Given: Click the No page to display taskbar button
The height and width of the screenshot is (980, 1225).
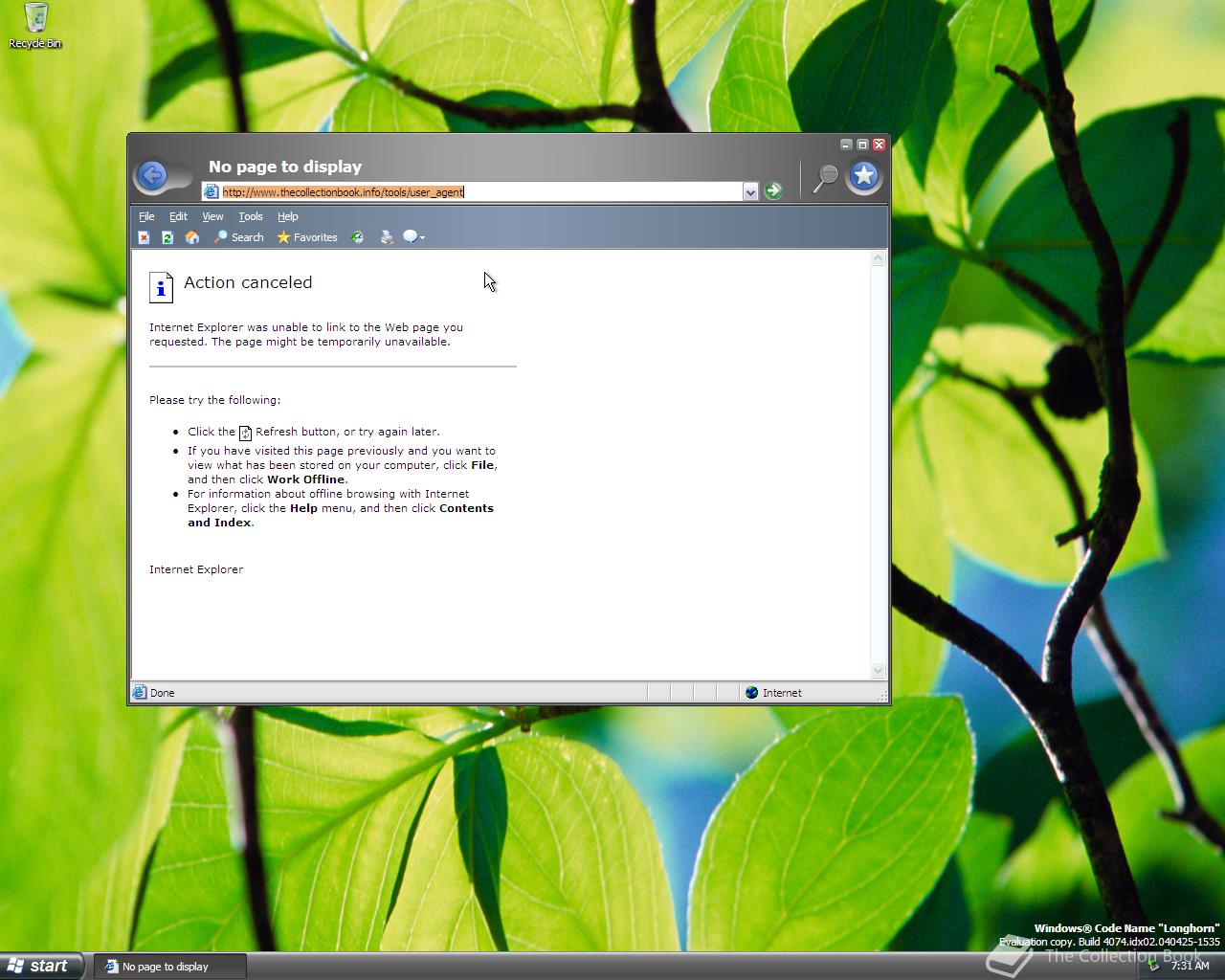Looking at the screenshot, I should [171, 967].
